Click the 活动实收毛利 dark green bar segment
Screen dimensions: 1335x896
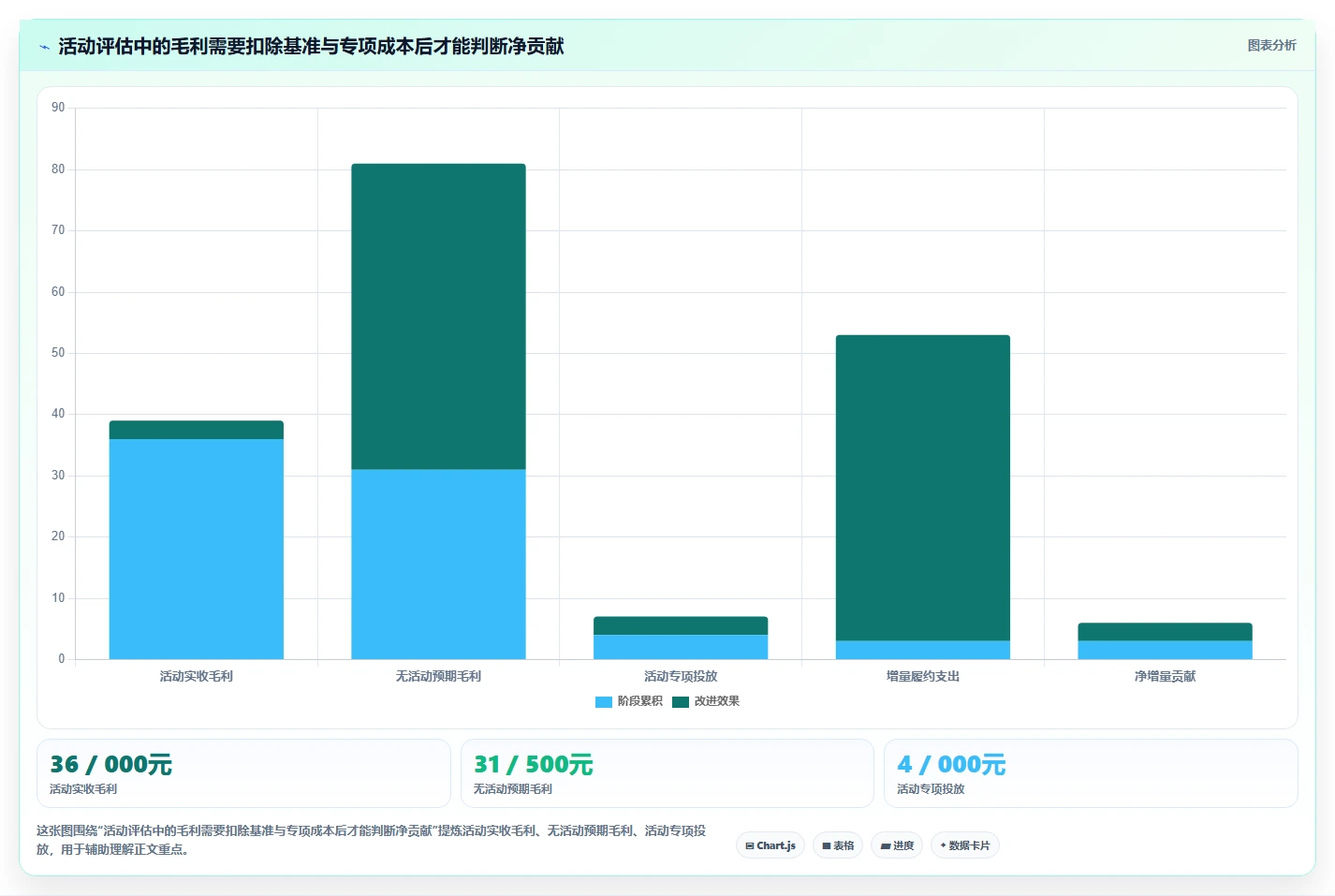click(197, 430)
